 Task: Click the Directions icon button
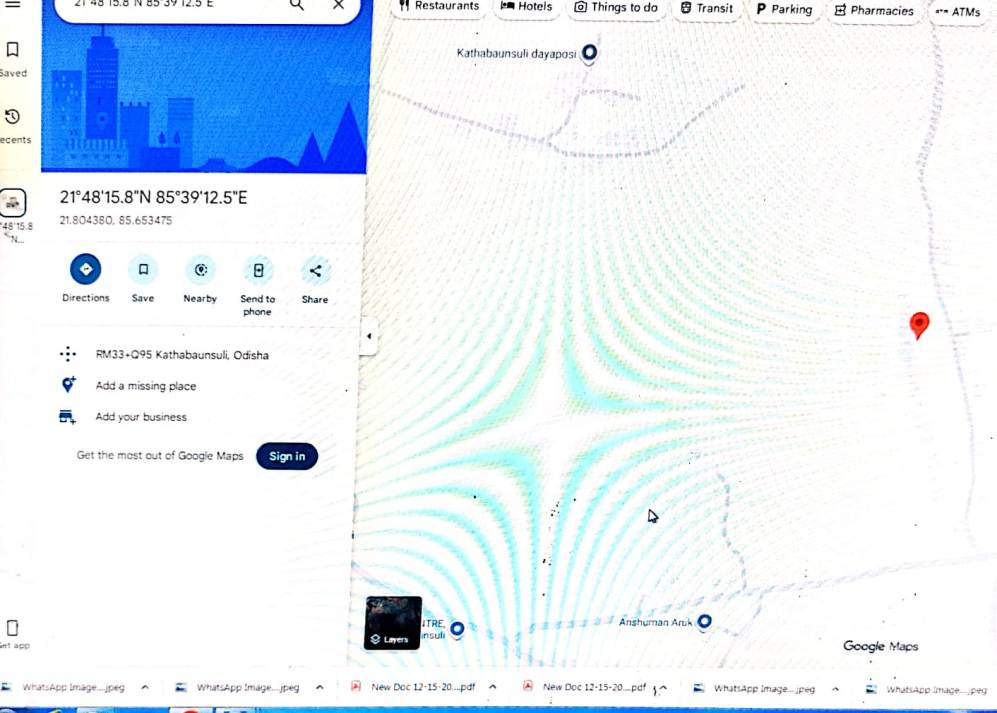click(x=86, y=270)
